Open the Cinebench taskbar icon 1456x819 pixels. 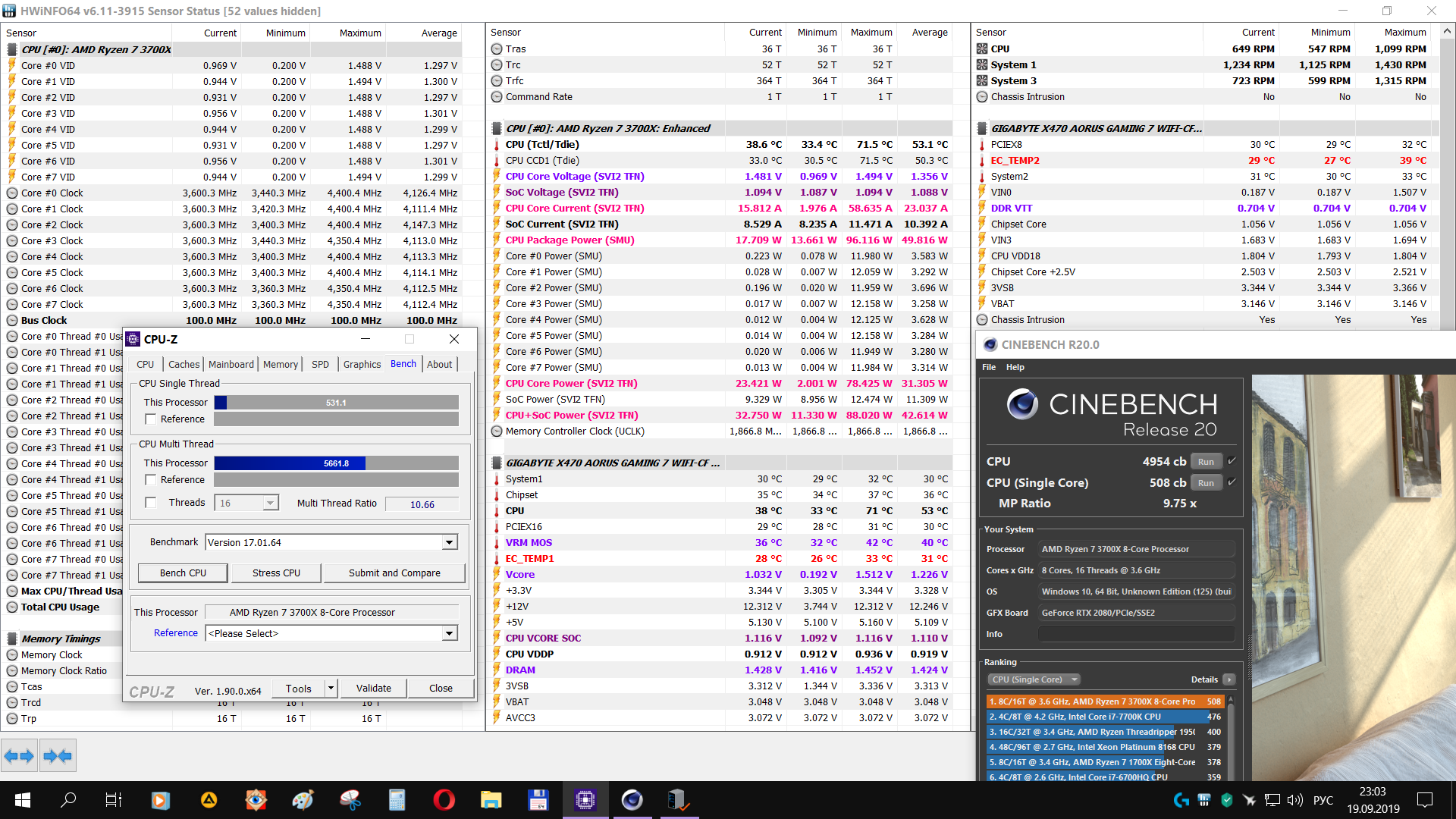632,800
